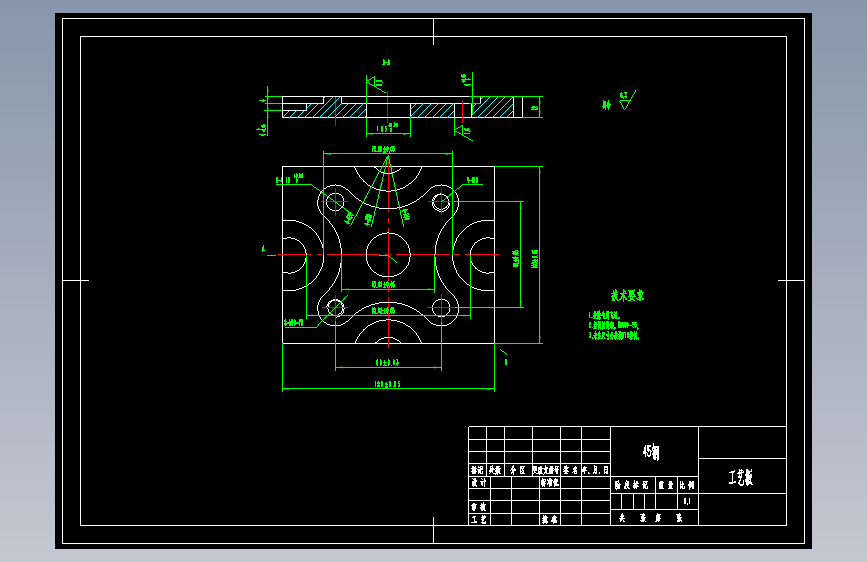Viewport: 867px width, 562px height.
Task: Click the lower-left mounting hole circle
Action: coord(335,308)
